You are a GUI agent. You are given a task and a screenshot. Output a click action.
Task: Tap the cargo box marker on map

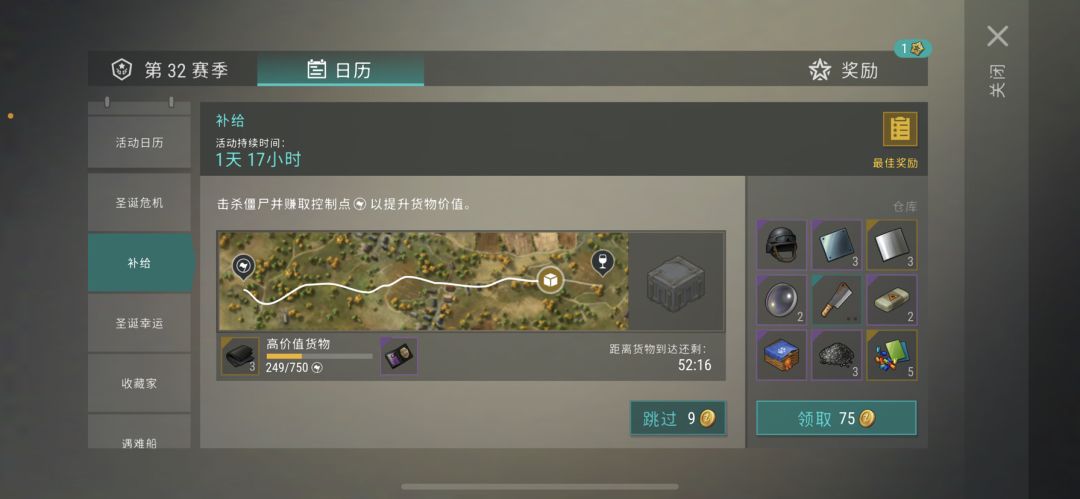coord(550,280)
